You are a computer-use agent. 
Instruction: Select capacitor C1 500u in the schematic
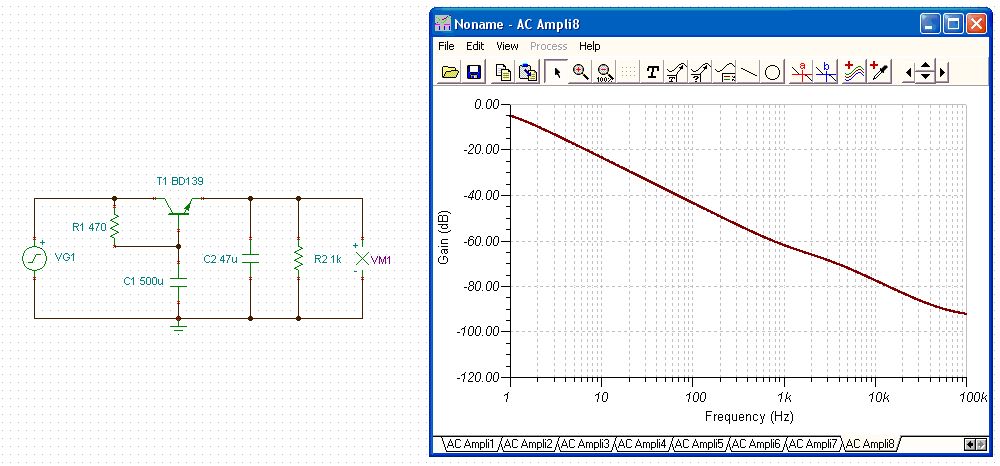[179, 282]
